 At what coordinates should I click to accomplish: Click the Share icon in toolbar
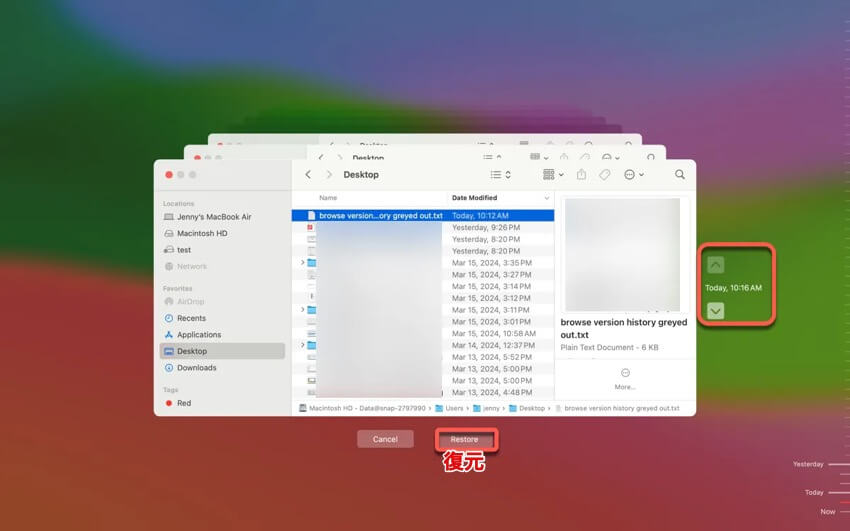582,174
